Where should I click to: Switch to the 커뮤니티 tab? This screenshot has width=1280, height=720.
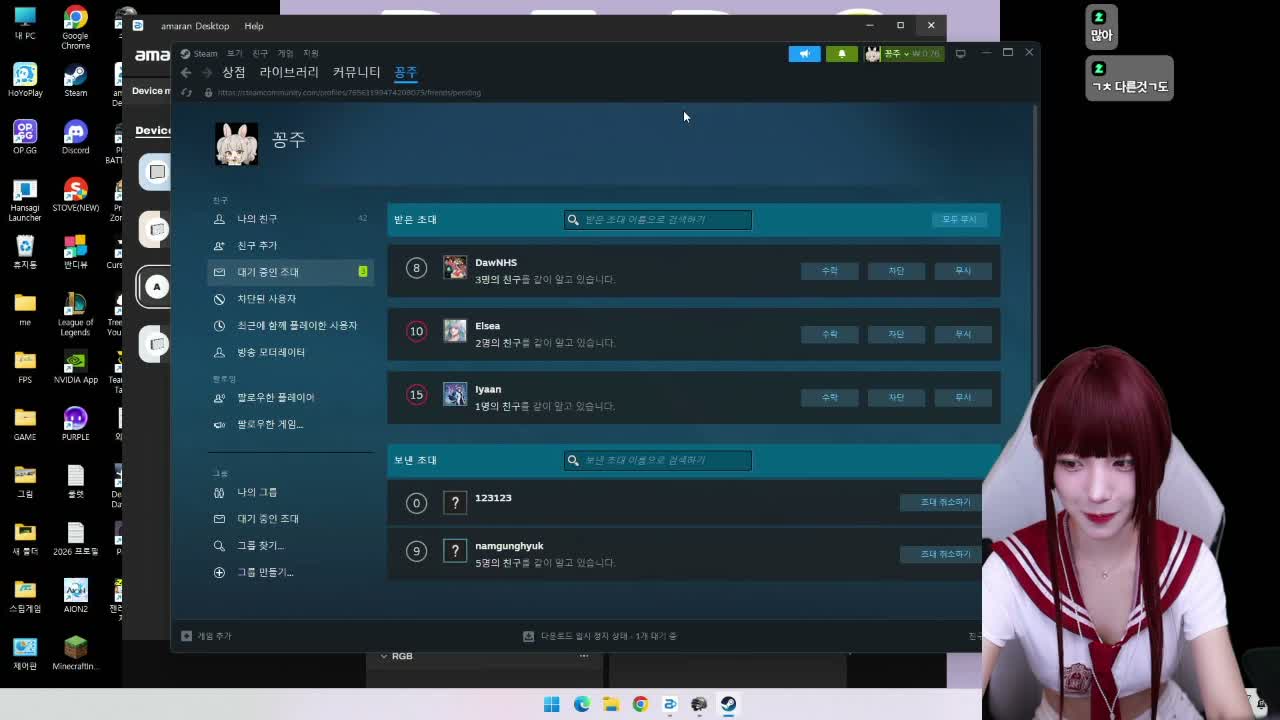[357, 72]
